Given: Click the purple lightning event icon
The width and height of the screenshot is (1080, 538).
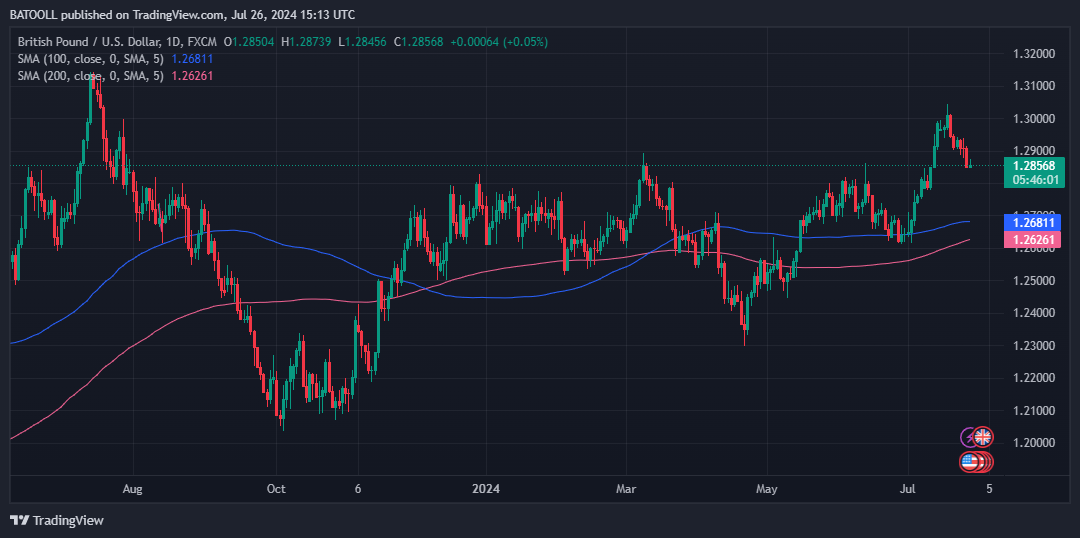Looking at the screenshot, I should 968,436.
